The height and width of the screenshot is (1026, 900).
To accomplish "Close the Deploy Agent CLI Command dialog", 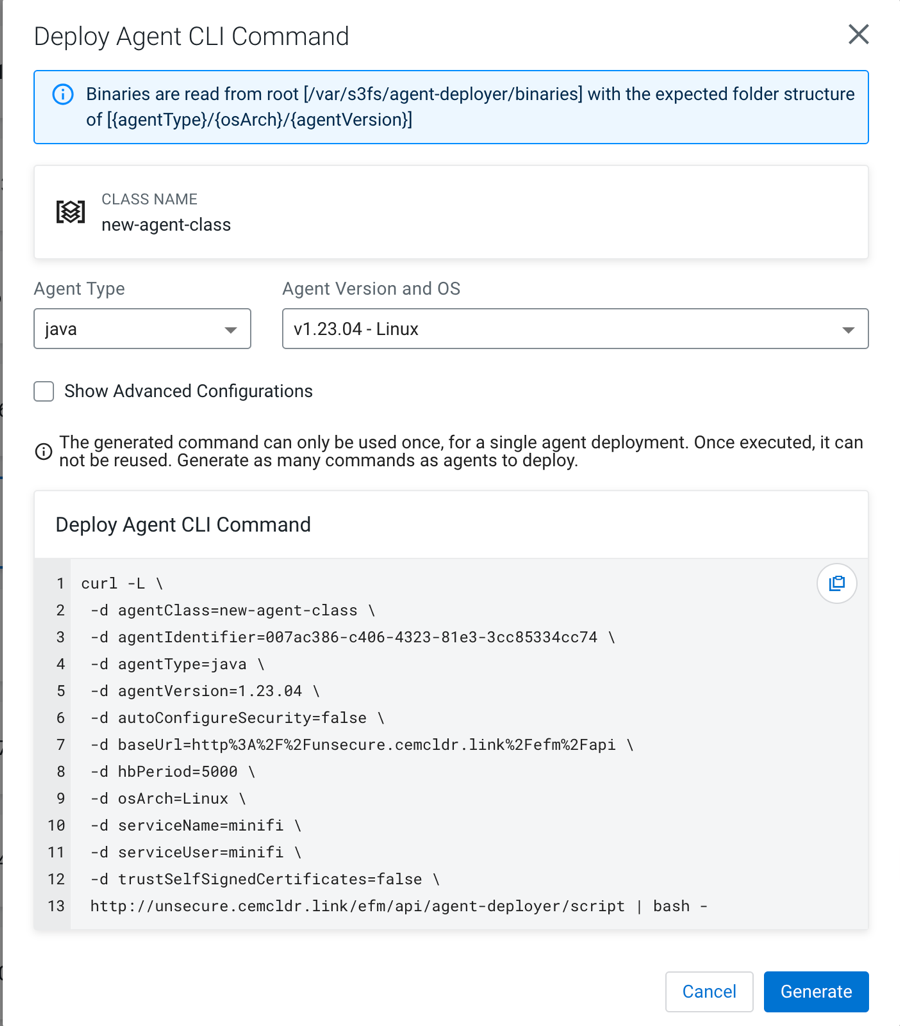I will [x=858, y=35].
